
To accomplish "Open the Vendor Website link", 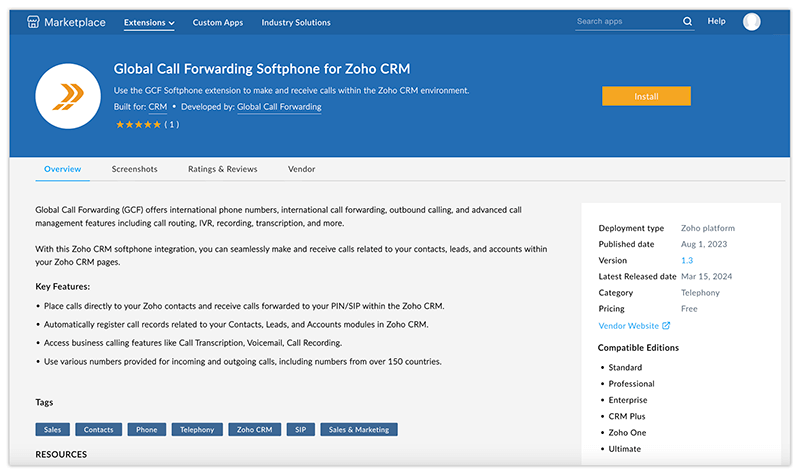I will pos(629,325).
